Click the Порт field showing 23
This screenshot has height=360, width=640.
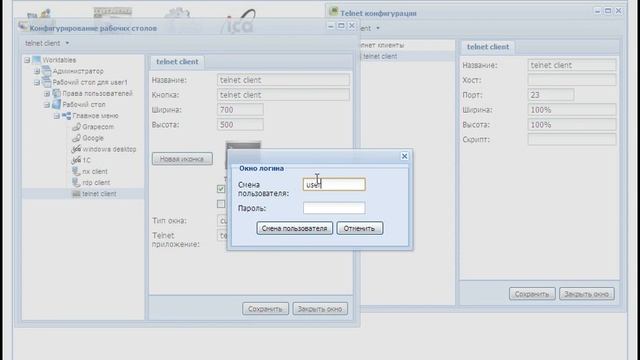pyautogui.click(x=551, y=95)
